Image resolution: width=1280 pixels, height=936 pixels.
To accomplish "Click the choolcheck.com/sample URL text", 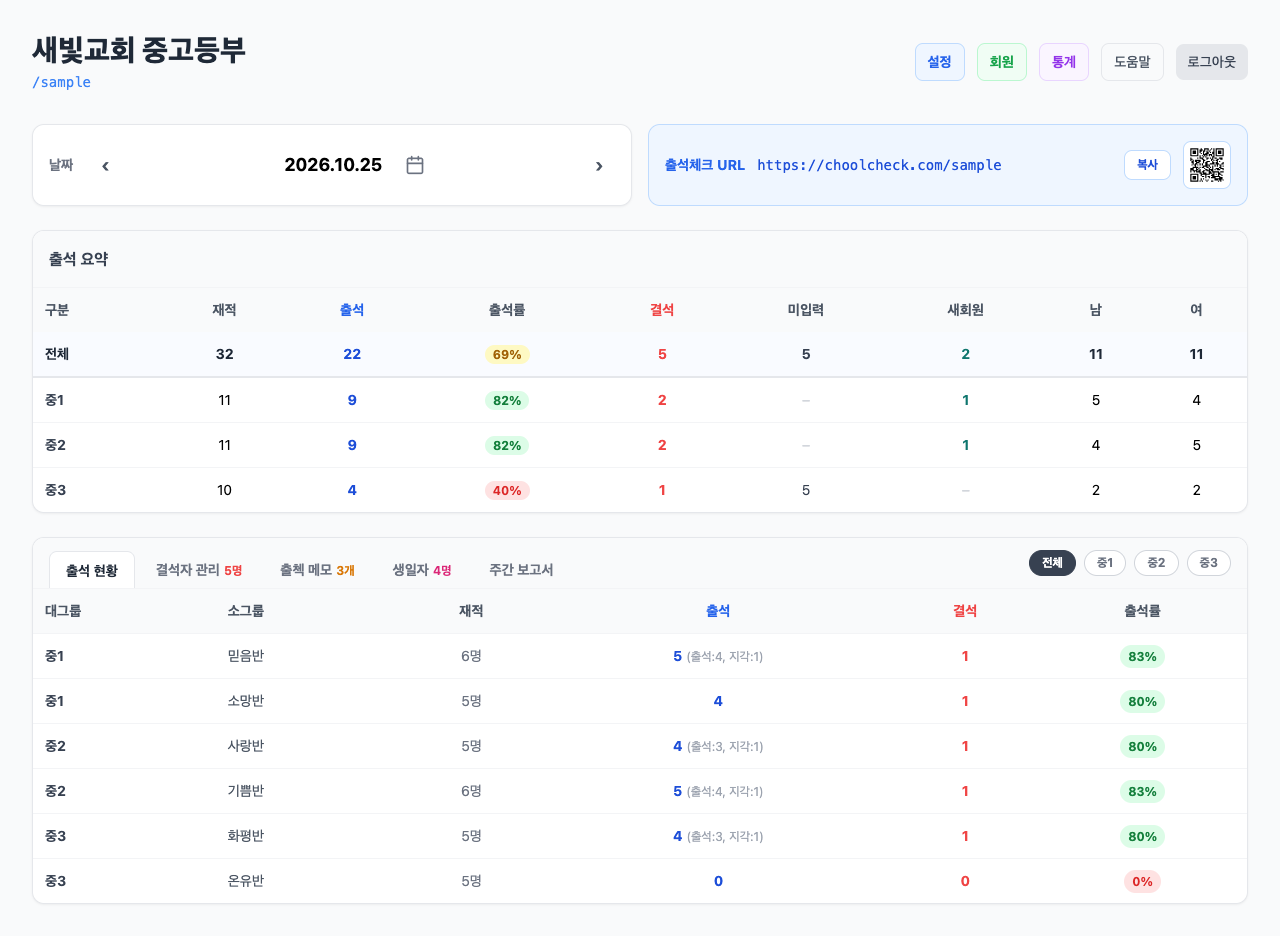I will [x=879, y=165].
